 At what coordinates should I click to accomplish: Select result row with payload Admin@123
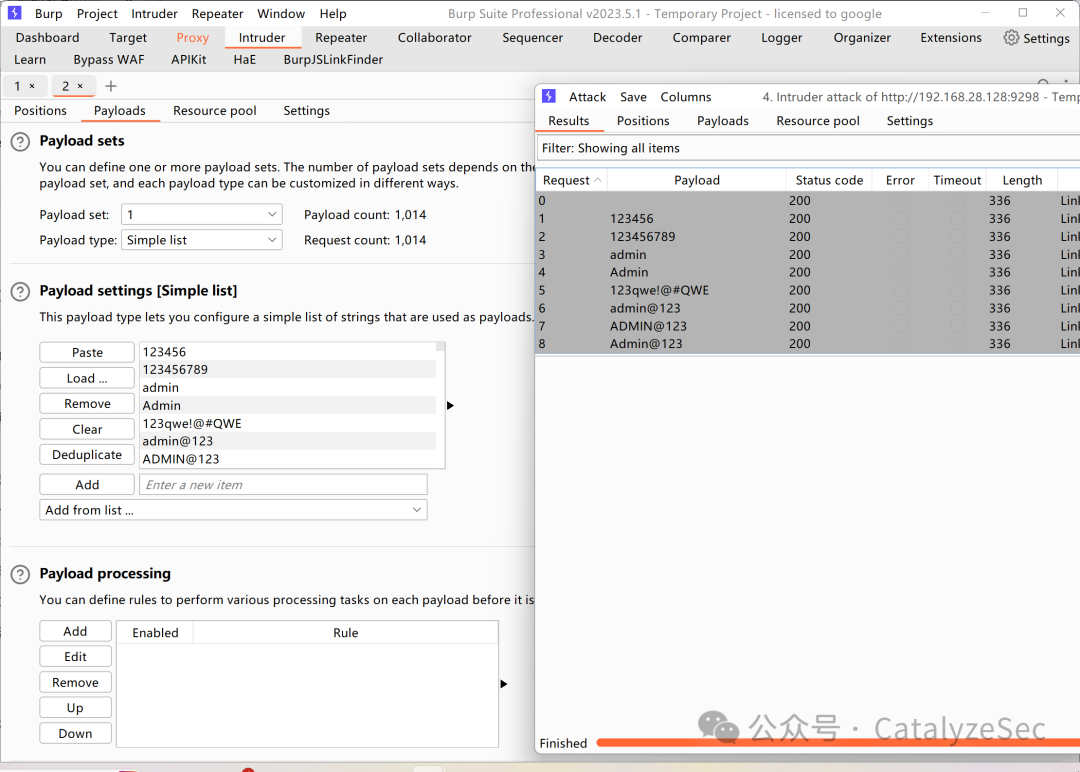point(808,344)
